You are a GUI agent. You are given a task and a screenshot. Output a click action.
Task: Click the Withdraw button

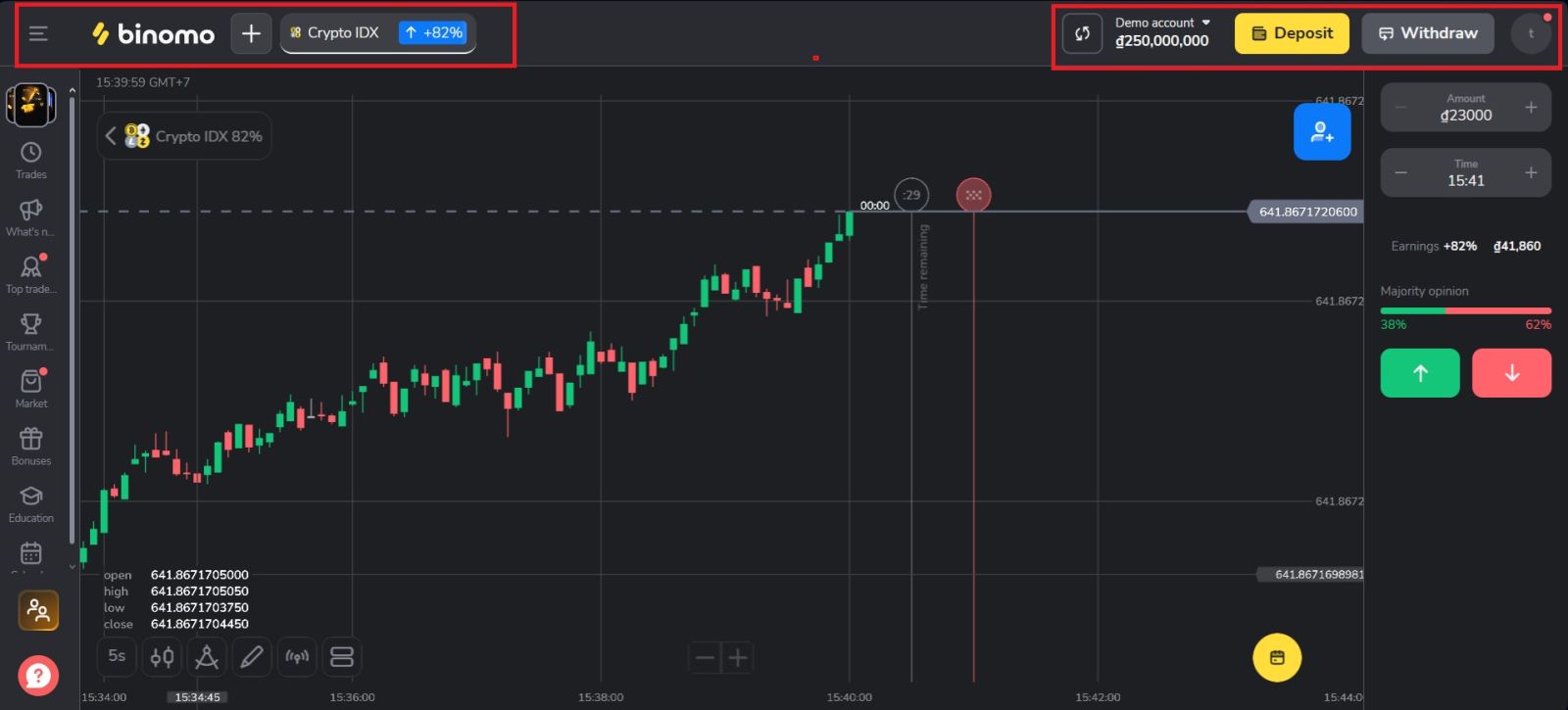1428,33
